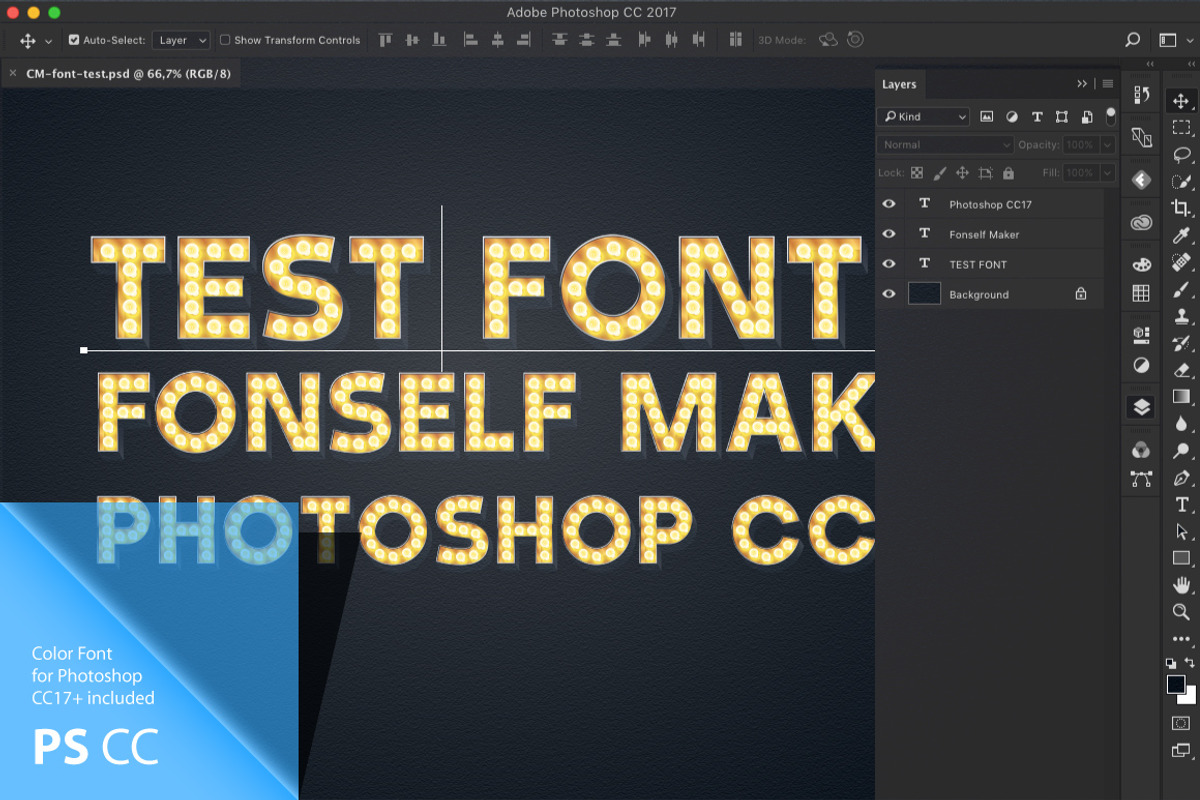This screenshot has height=800, width=1200.
Task: Open the Opacity slider dropdown arrow
Action: 1107,145
